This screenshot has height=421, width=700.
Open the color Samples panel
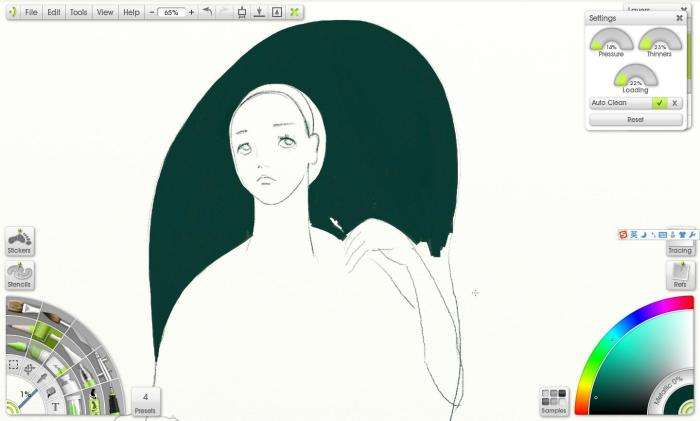(554, 401)
